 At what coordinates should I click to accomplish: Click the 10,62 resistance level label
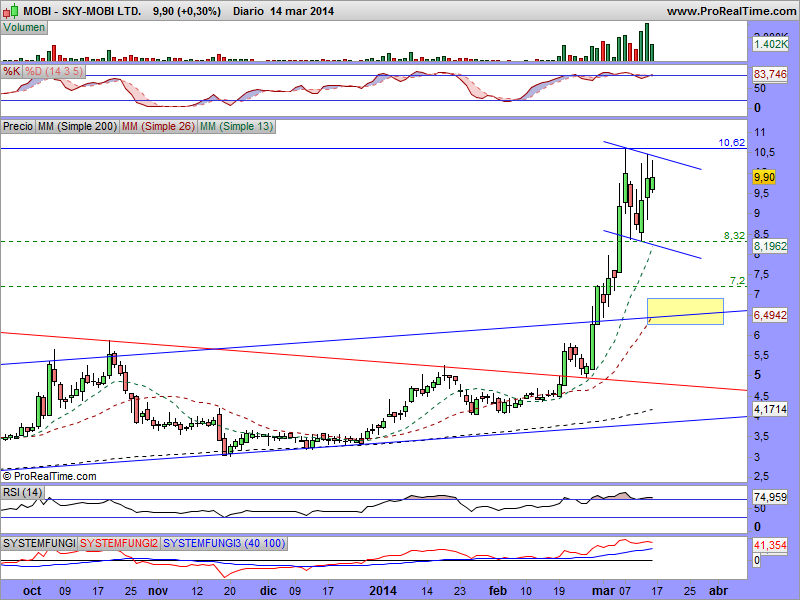732,143
